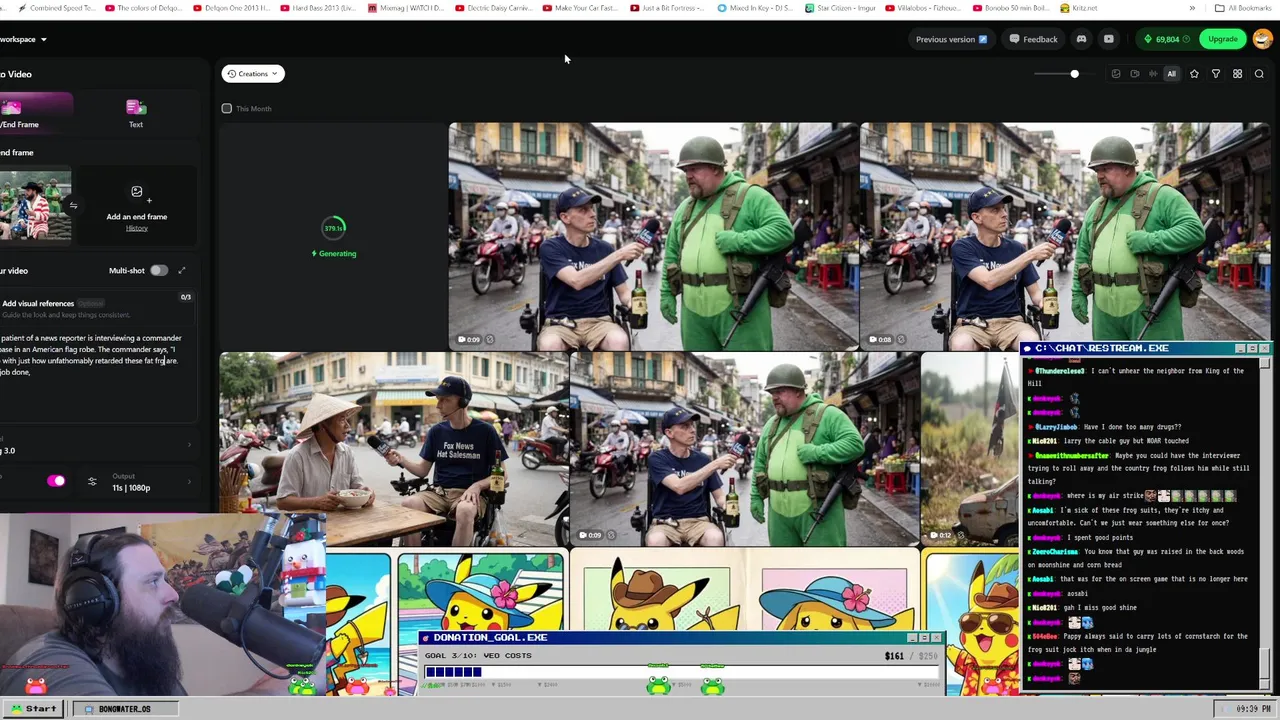1280x720 pixels.
Task: Click the Start button on taskbar
Action: [33, 709]
